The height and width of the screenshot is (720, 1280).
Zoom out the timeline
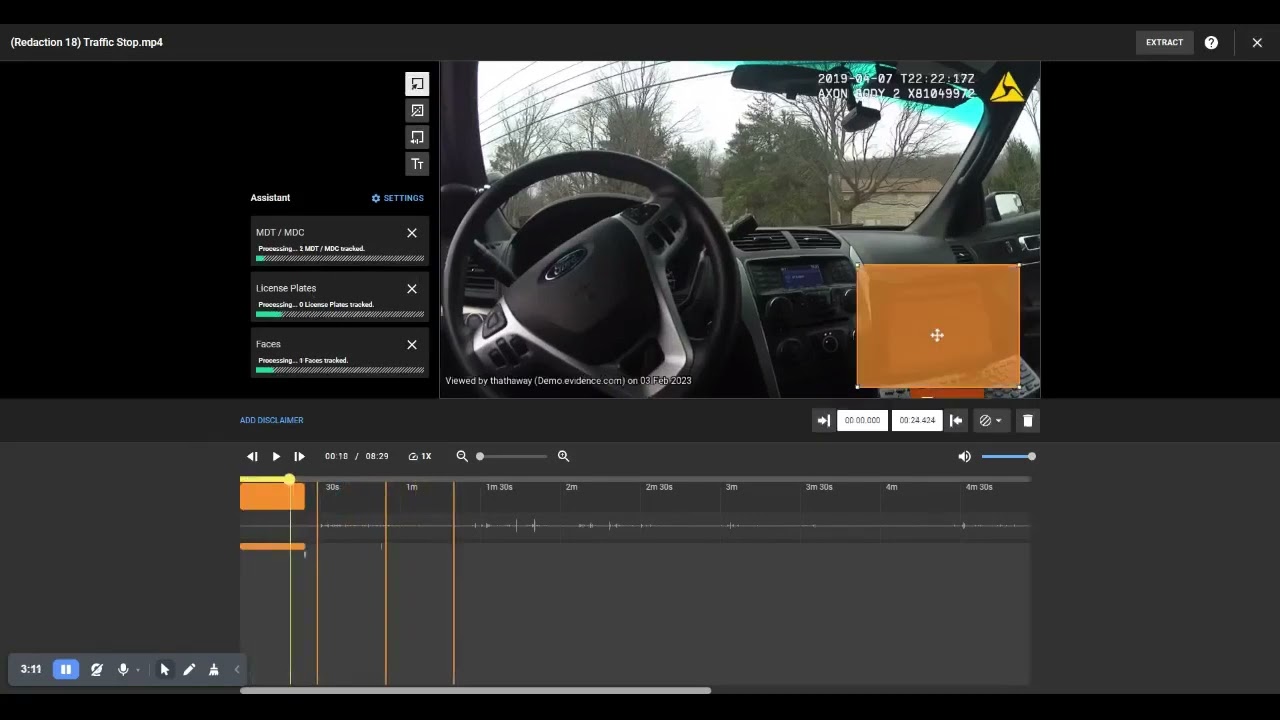[462, 456]
